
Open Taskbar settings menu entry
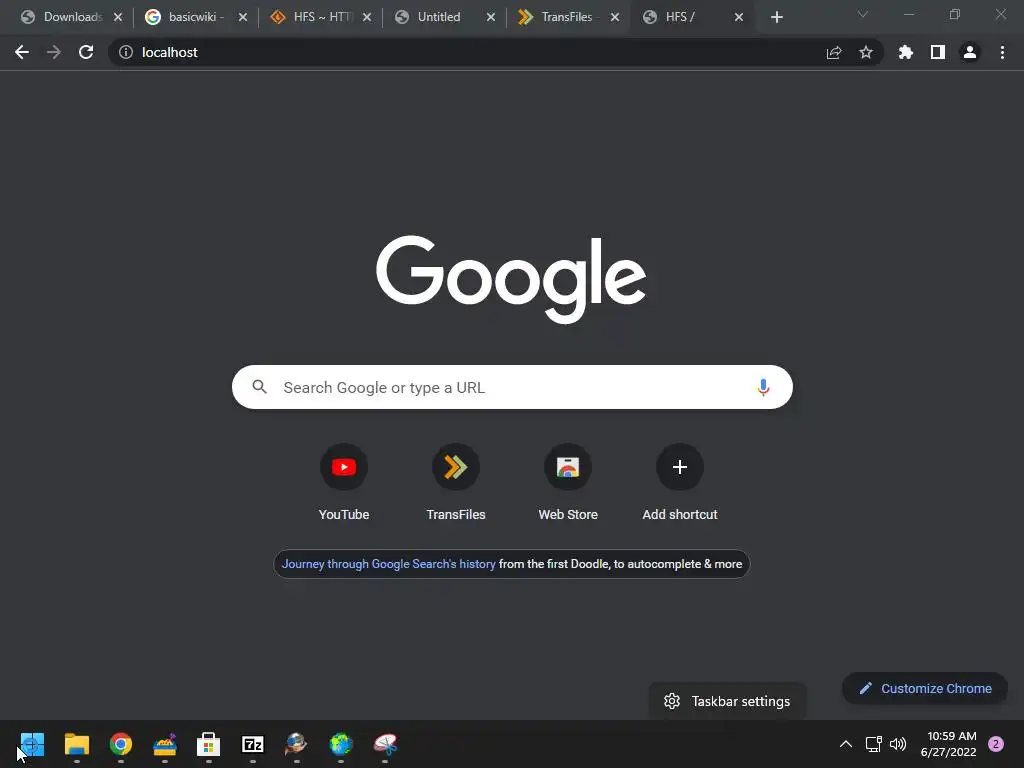[728, 701]
